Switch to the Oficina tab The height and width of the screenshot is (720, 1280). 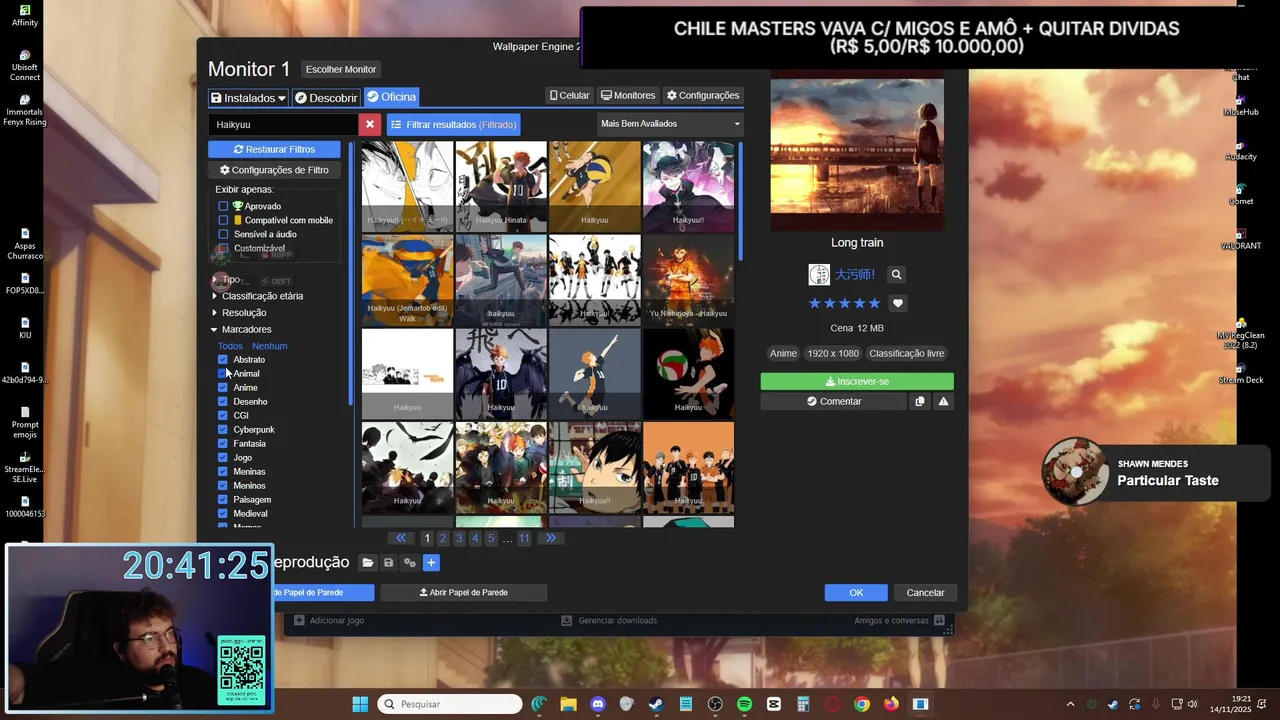[x=391, y=97]
